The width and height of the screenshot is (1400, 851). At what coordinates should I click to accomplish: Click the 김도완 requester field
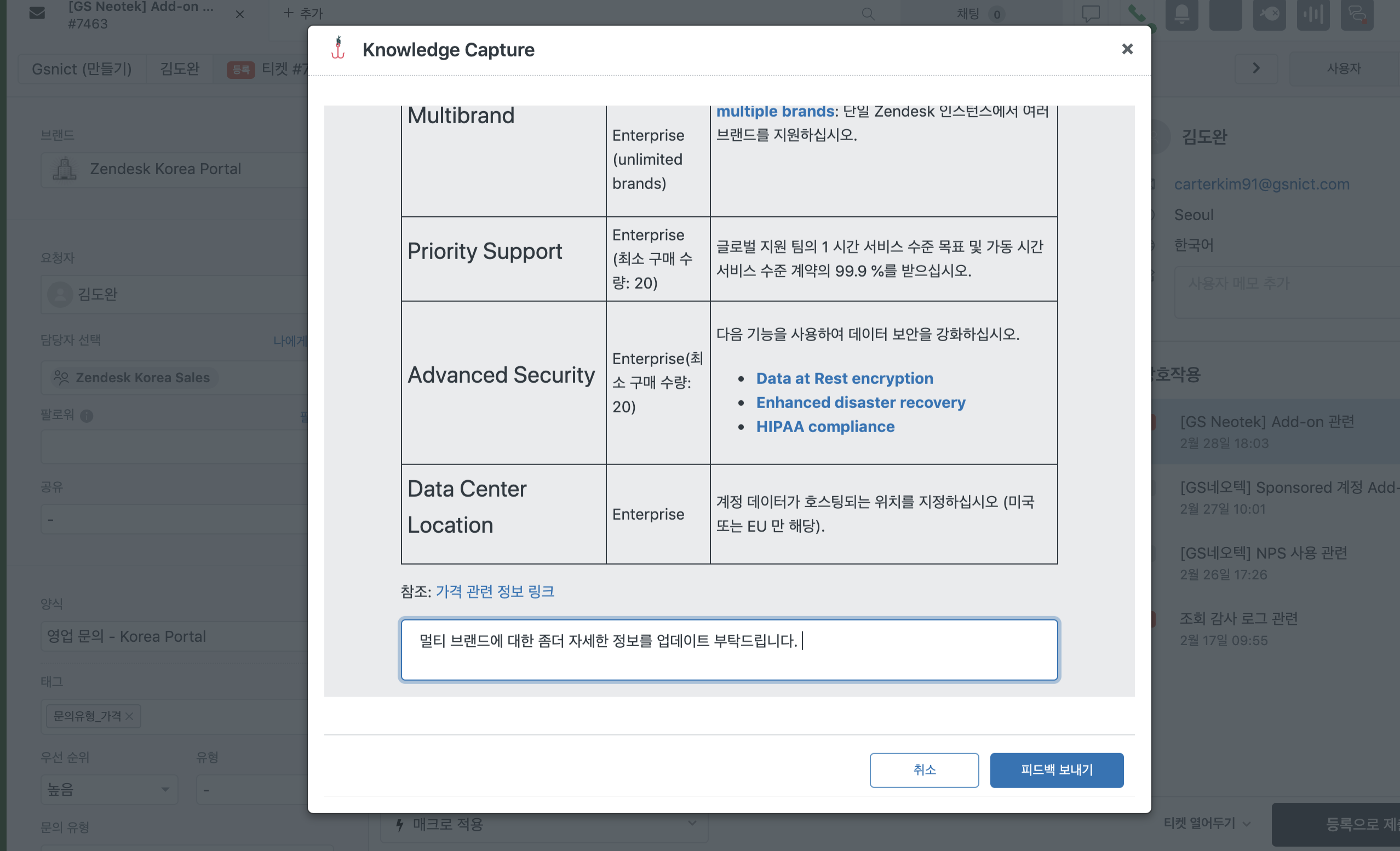(x=174, y=294)
